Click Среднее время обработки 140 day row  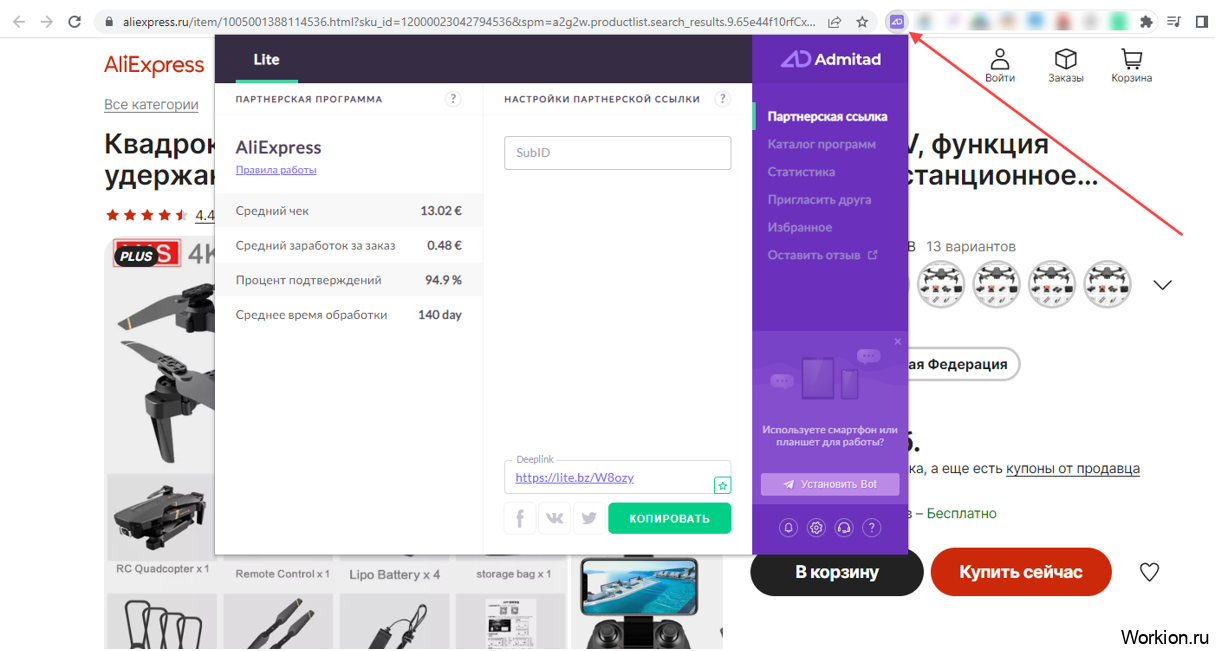click(349, 315)
